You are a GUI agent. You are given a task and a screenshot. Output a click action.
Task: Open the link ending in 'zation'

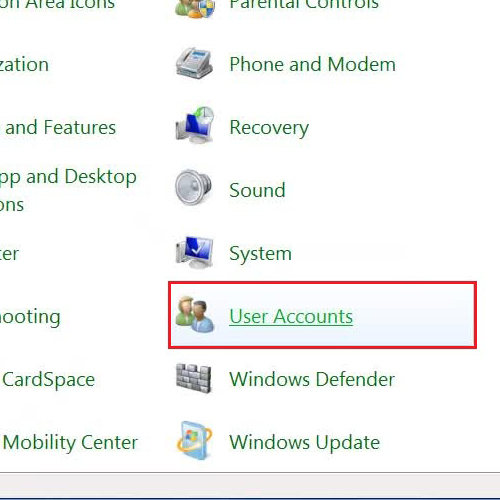[24, 64]
